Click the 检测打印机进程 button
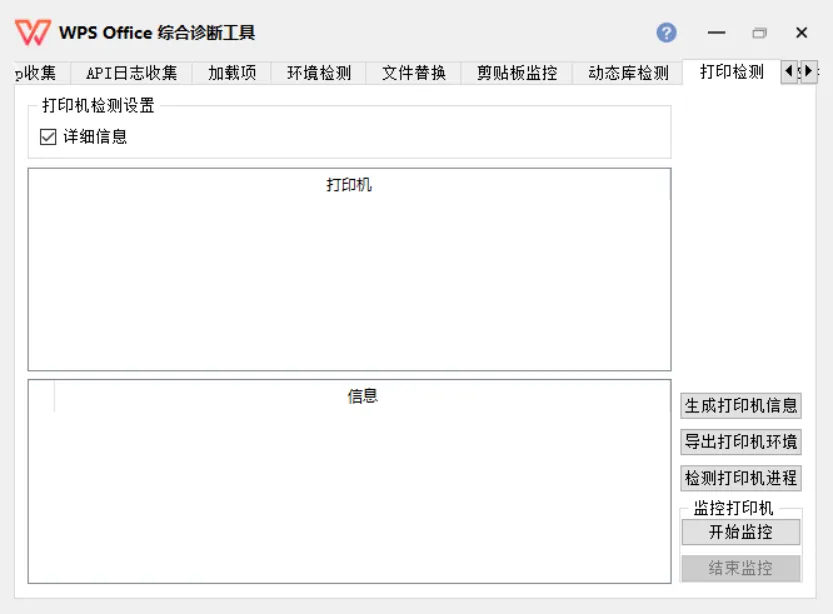Image resolution: width=833 pixels, height=614 pixels. pos(741,478)
